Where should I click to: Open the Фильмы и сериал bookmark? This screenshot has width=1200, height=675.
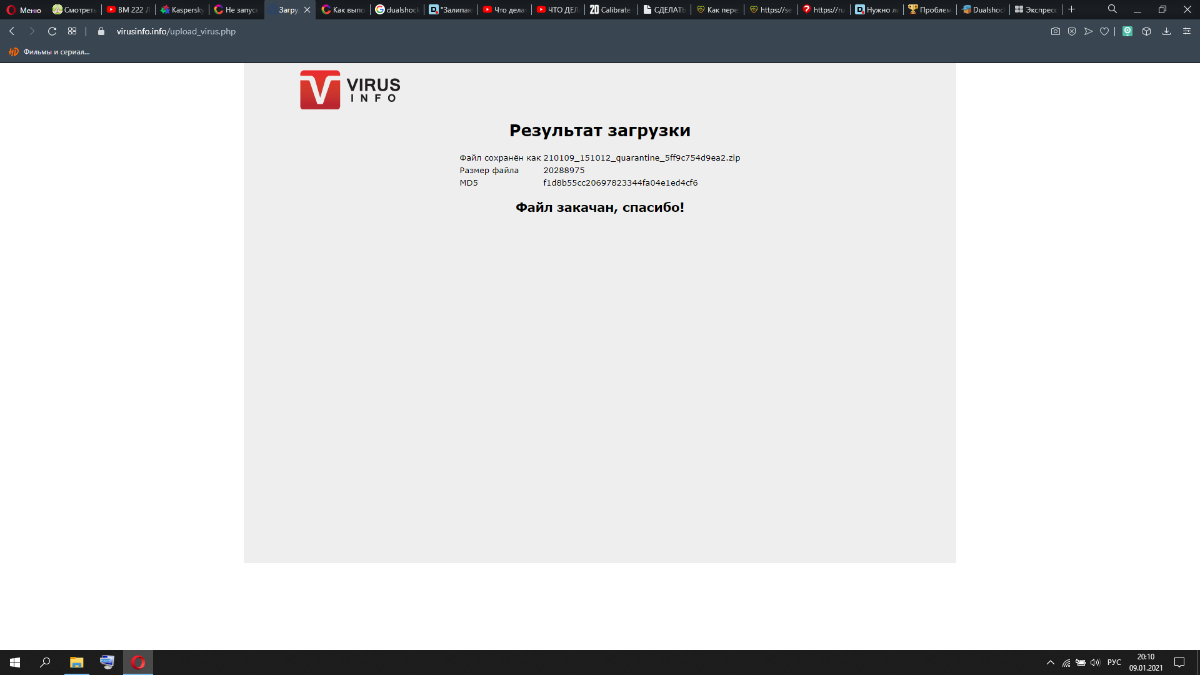[x=49, y=52]
